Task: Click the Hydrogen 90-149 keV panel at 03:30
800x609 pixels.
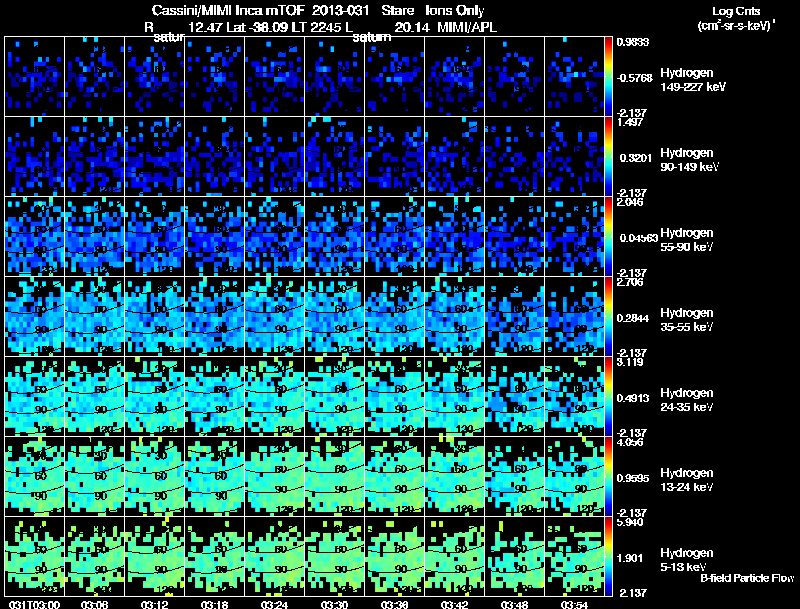Action: point(335,156)
